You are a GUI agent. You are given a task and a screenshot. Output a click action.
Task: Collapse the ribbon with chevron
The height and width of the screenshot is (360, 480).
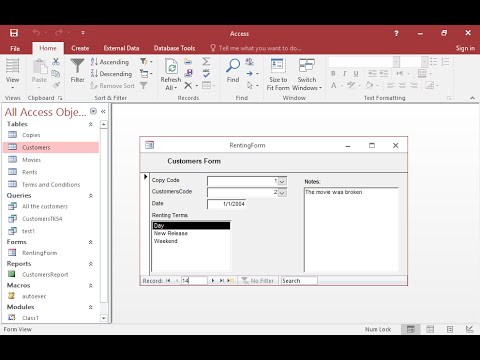pyautogui.click(x=472, y=98)
